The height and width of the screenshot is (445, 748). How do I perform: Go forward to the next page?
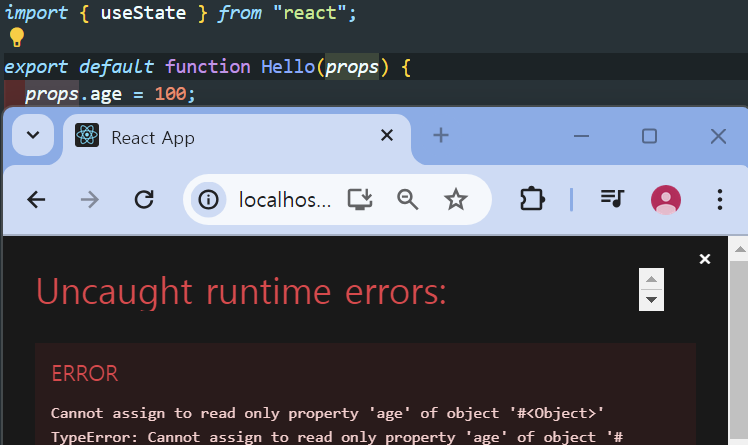point(90,199)
